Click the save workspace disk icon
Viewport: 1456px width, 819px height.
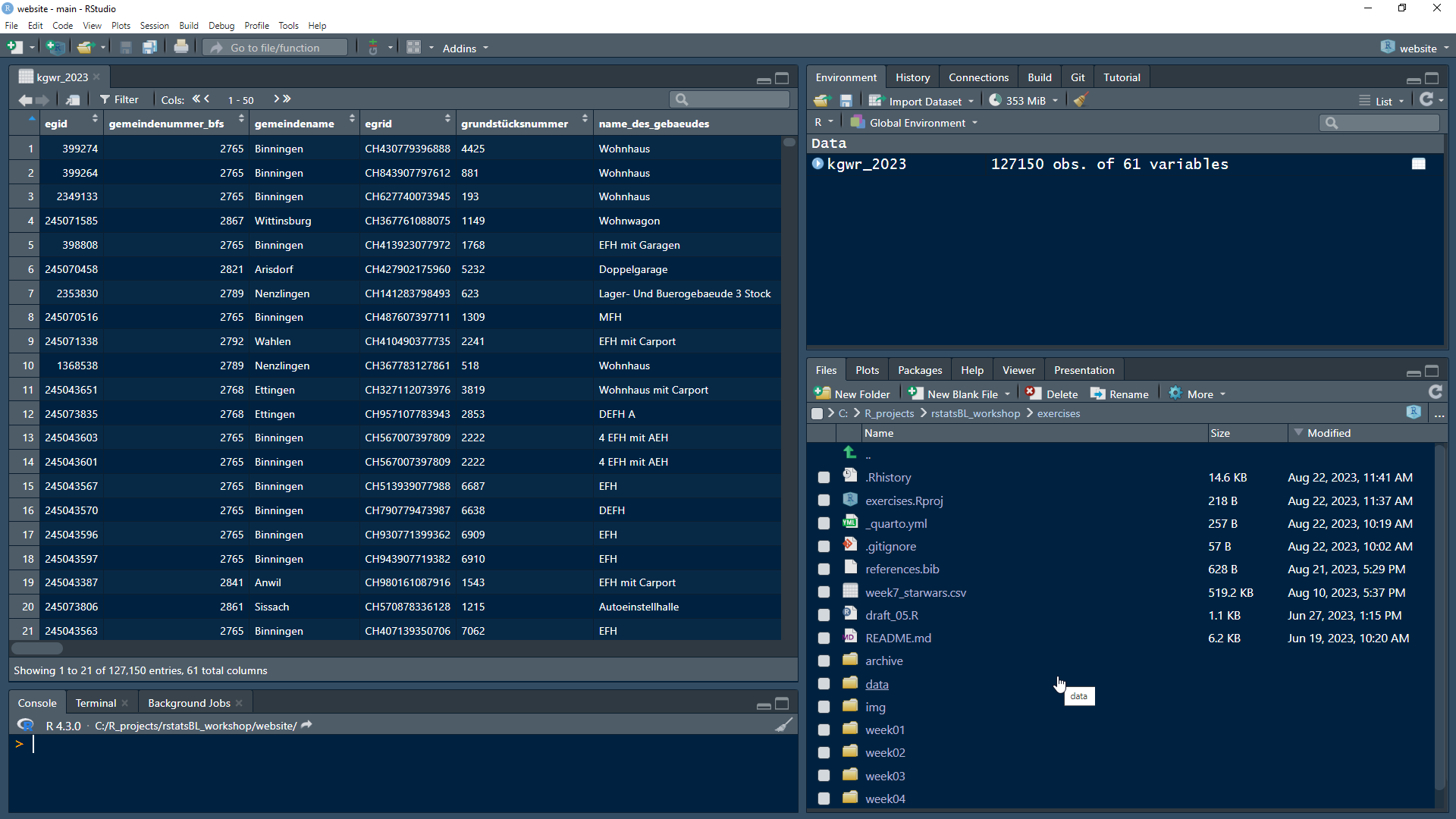coord(846,100)
